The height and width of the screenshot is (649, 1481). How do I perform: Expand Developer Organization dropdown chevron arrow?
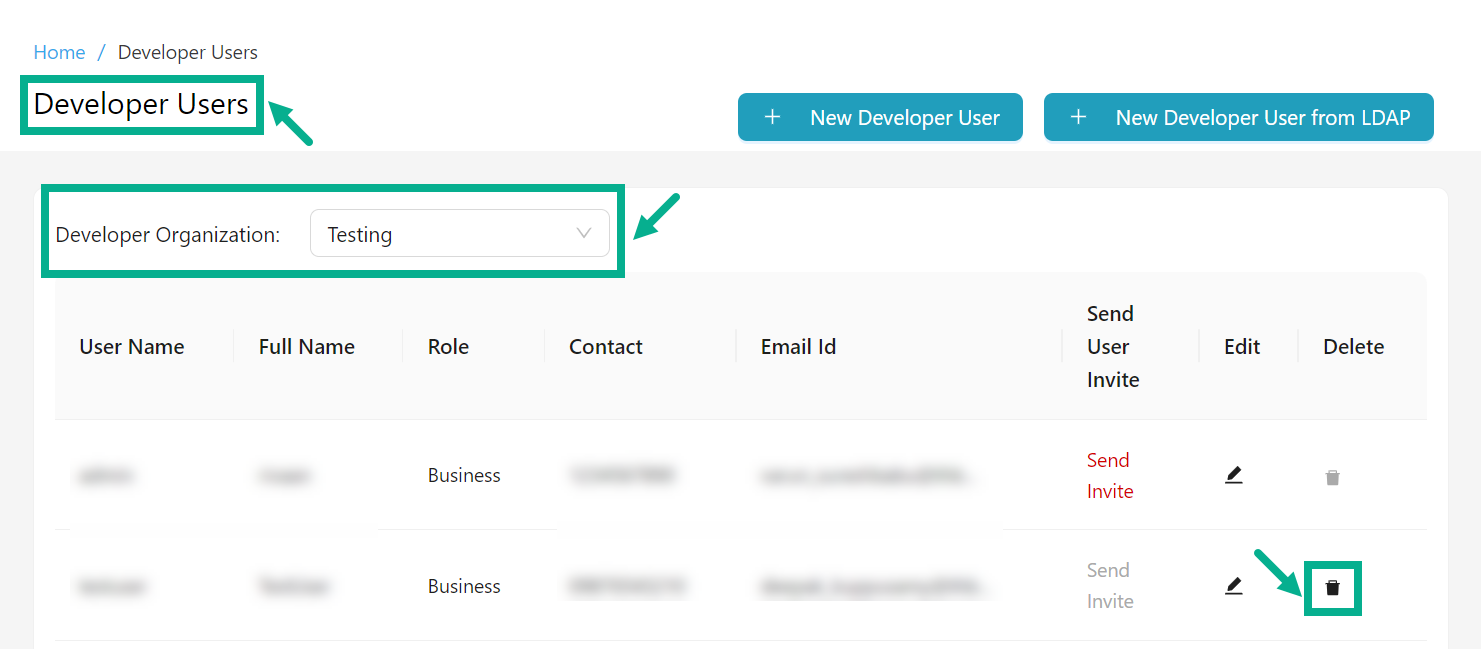coord(584,234)
